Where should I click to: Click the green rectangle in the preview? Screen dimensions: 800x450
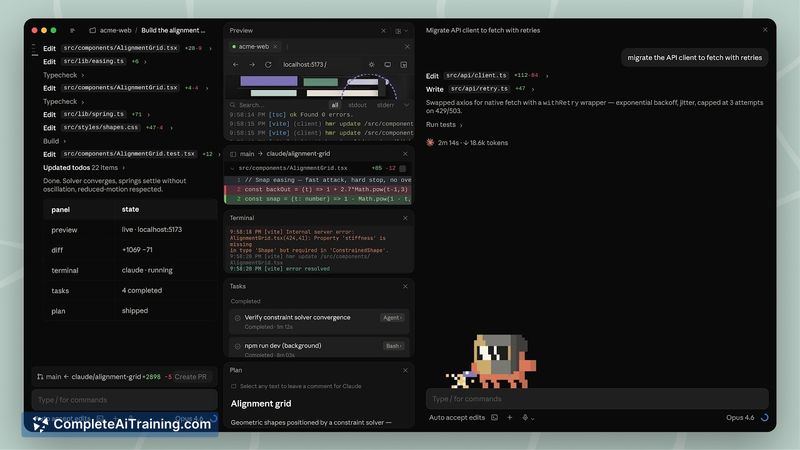(x=320, y=82)
